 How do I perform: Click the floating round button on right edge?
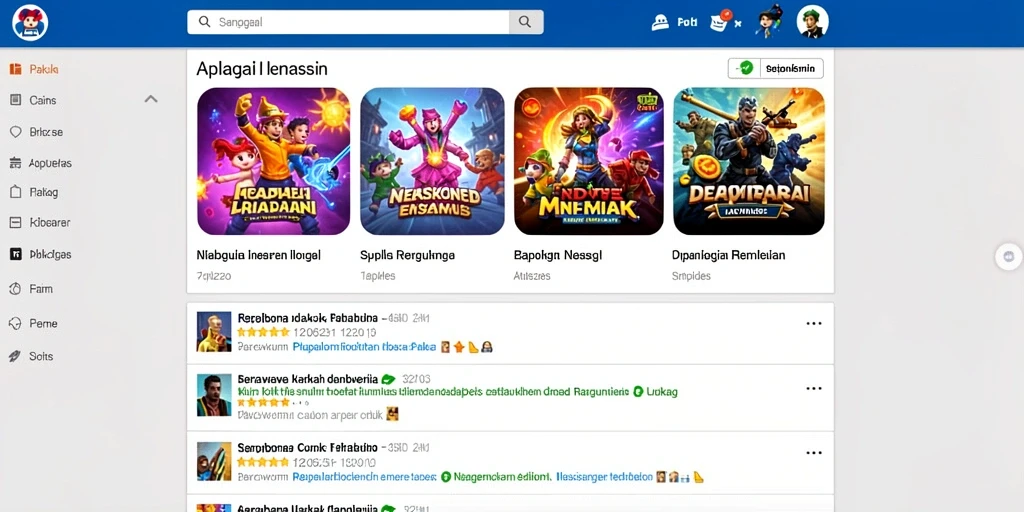[1010, 257]
